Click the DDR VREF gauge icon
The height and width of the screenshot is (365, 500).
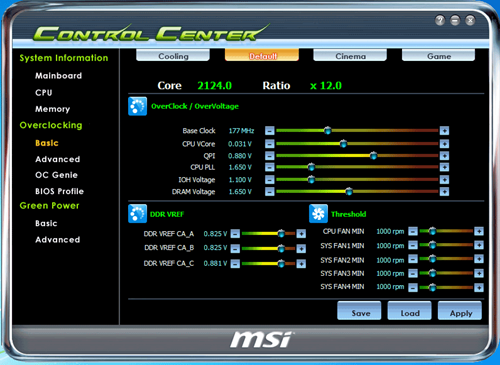137,214
